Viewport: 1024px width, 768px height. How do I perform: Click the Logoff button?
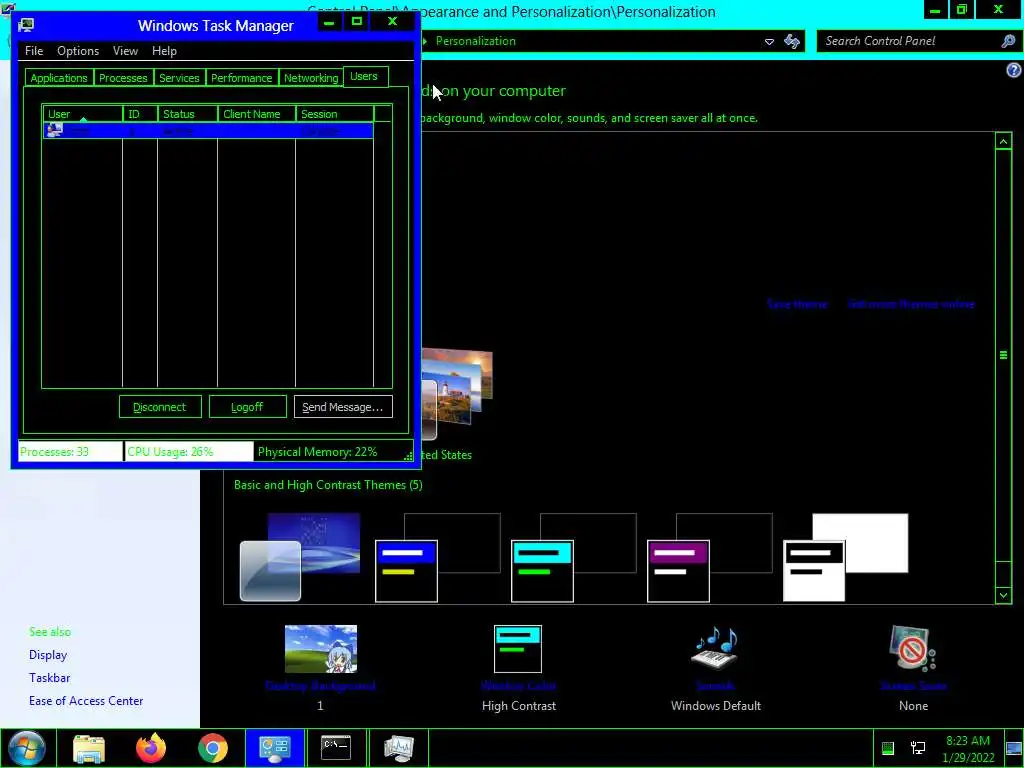coord(248,407)
